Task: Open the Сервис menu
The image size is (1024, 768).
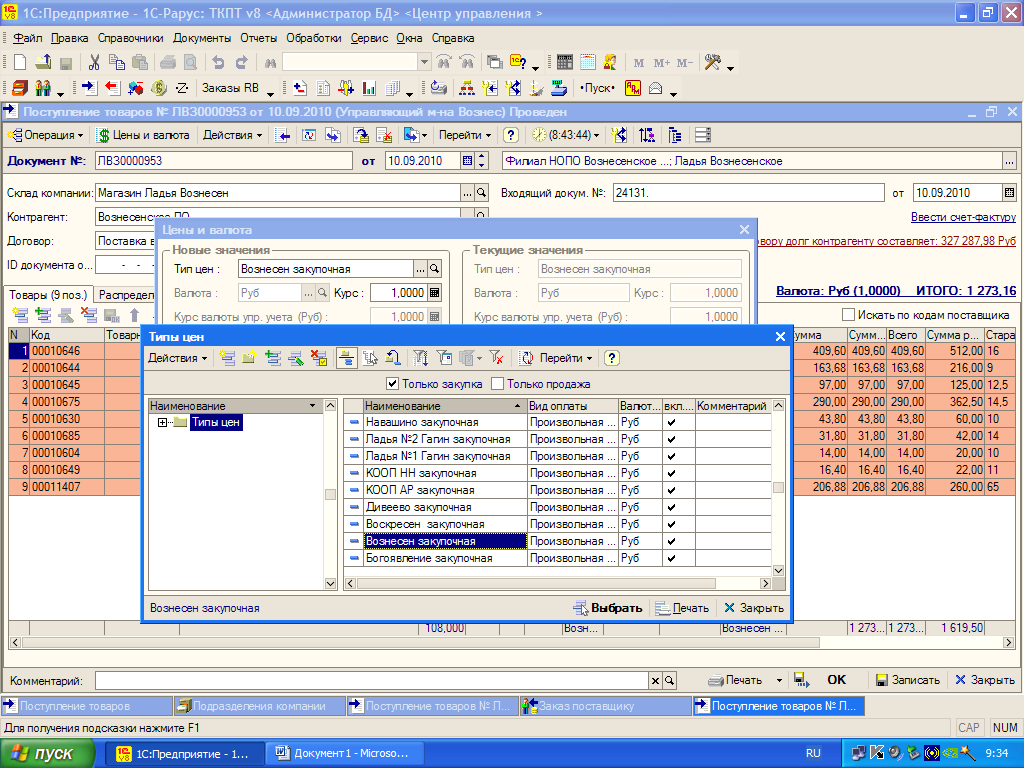Action: pyautogui.click(x=369, y=38)
